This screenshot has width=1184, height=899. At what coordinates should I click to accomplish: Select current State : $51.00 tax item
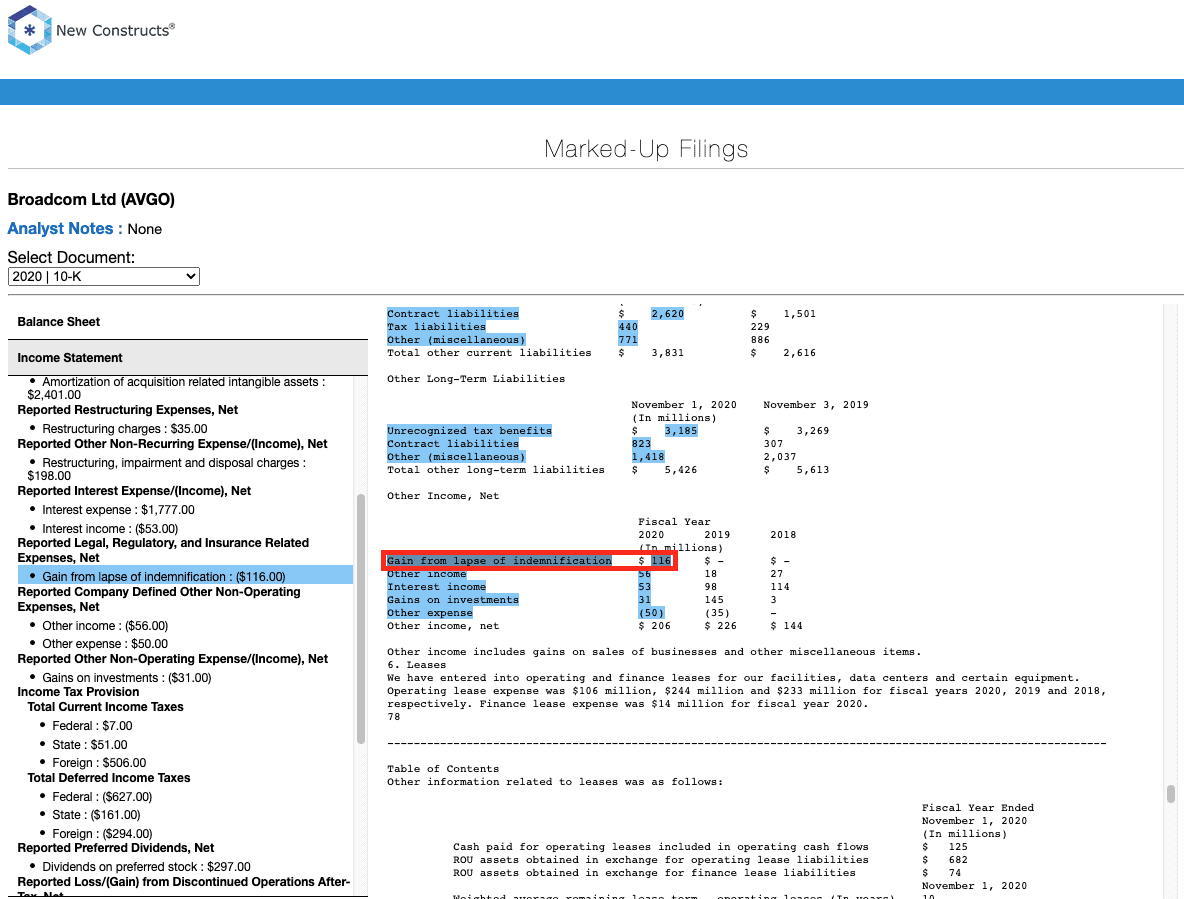(89, 744)
